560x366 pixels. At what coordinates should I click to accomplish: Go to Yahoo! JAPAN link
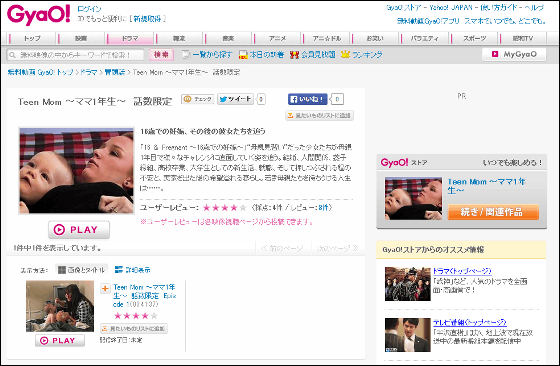[451, 7]
